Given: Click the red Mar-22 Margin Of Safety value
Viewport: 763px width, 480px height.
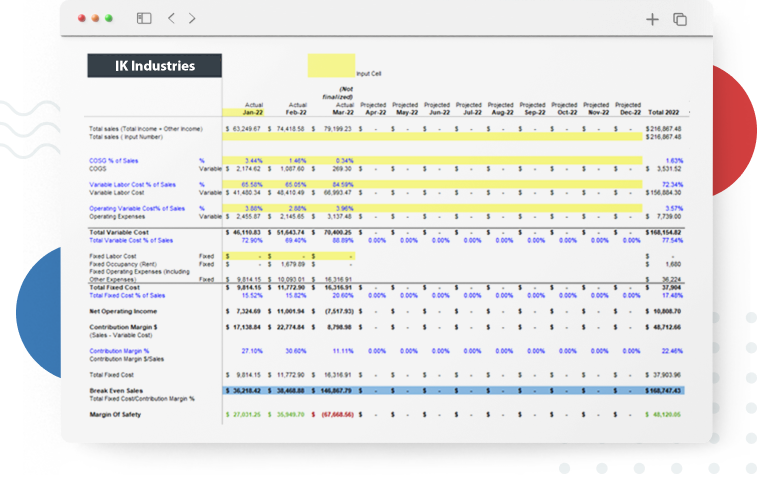Looking at the screenshot, I should [x=335, y=413].
